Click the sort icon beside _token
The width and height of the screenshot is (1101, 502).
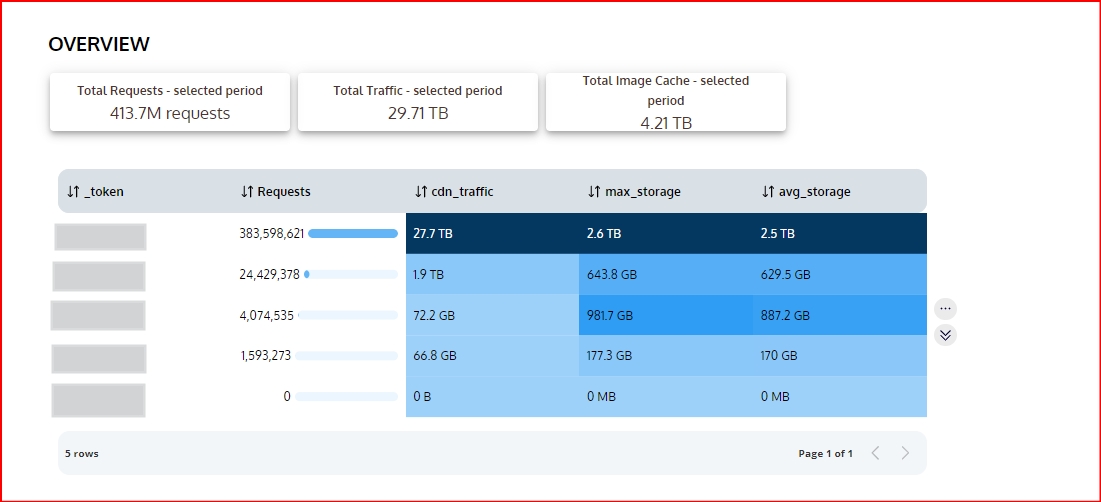[x=73, y=192]
